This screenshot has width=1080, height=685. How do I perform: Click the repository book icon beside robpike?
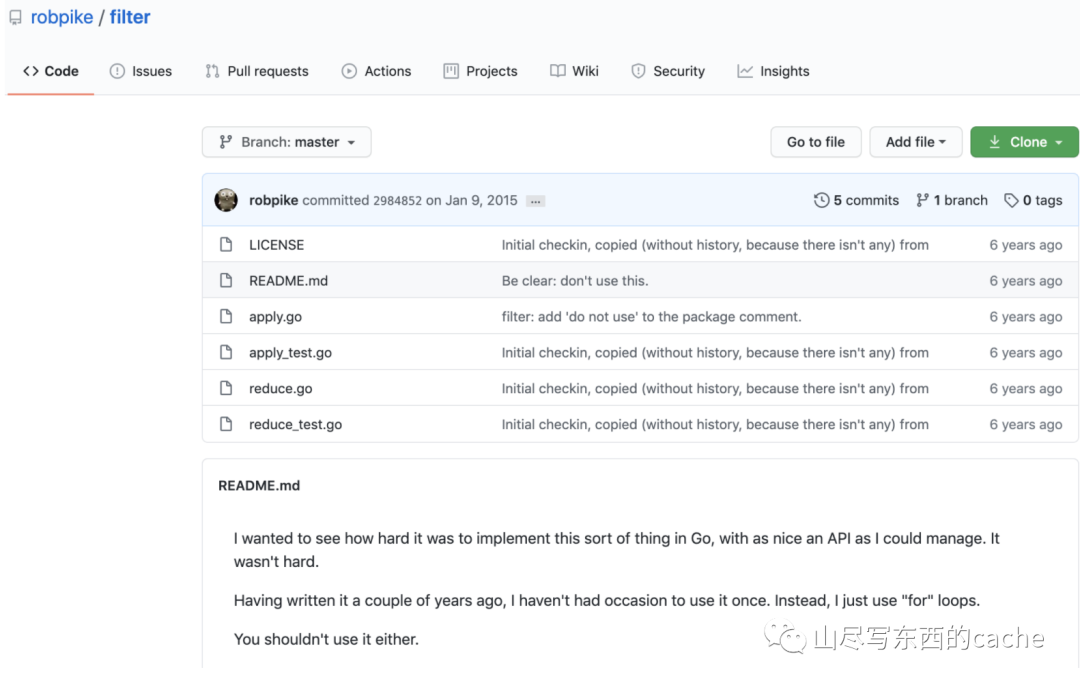coord(15,17)
